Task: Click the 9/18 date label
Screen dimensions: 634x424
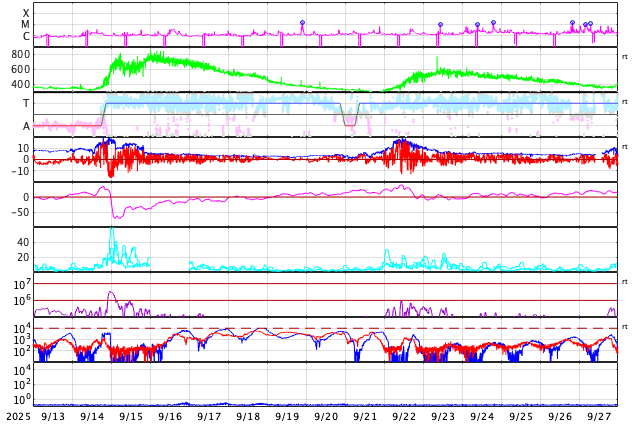Action: [248, 416]
